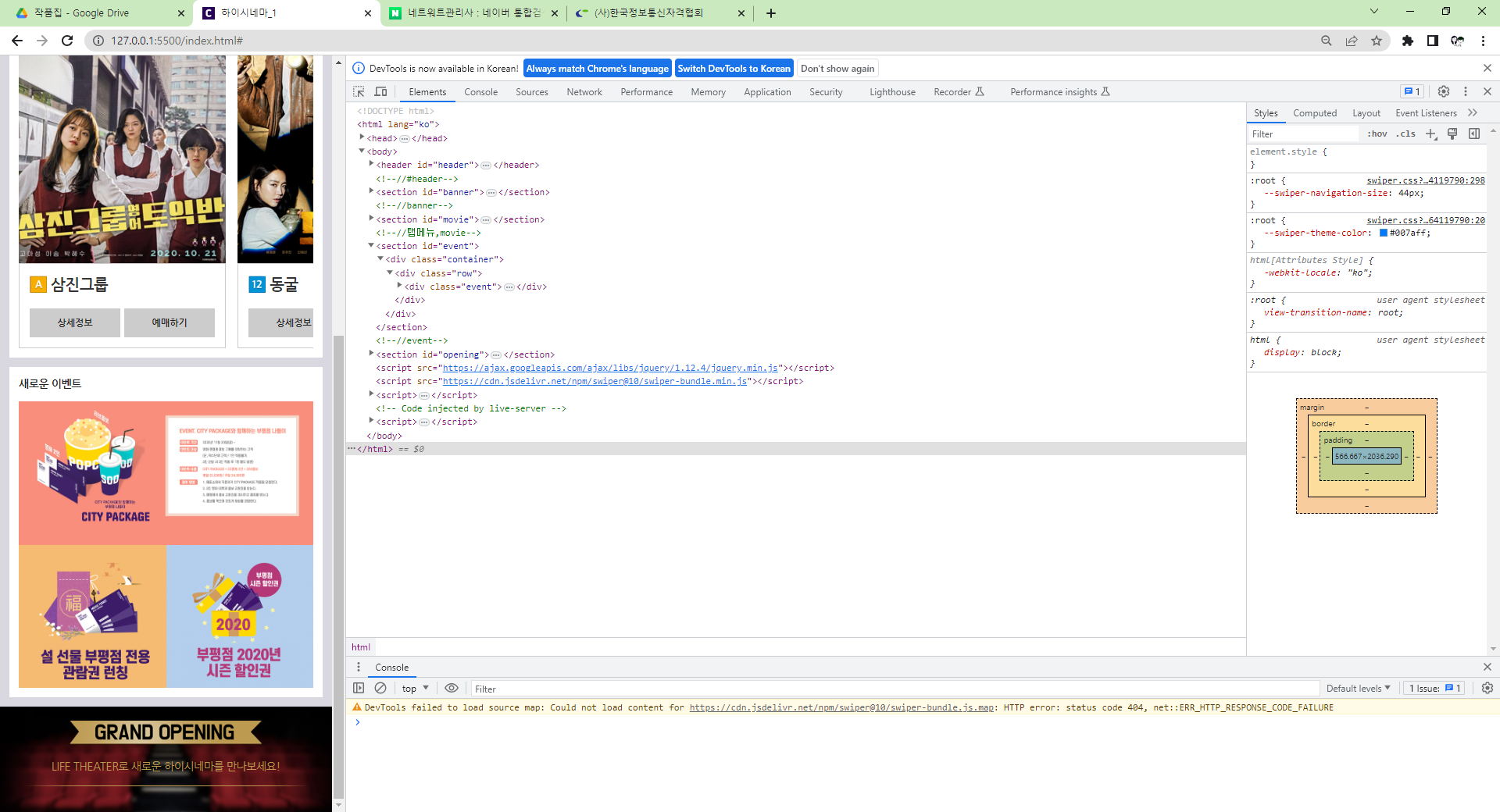Screen dimensions: 1500x812
Task: Show more Styles pane tabs chevron
Action: point(1473,112)
